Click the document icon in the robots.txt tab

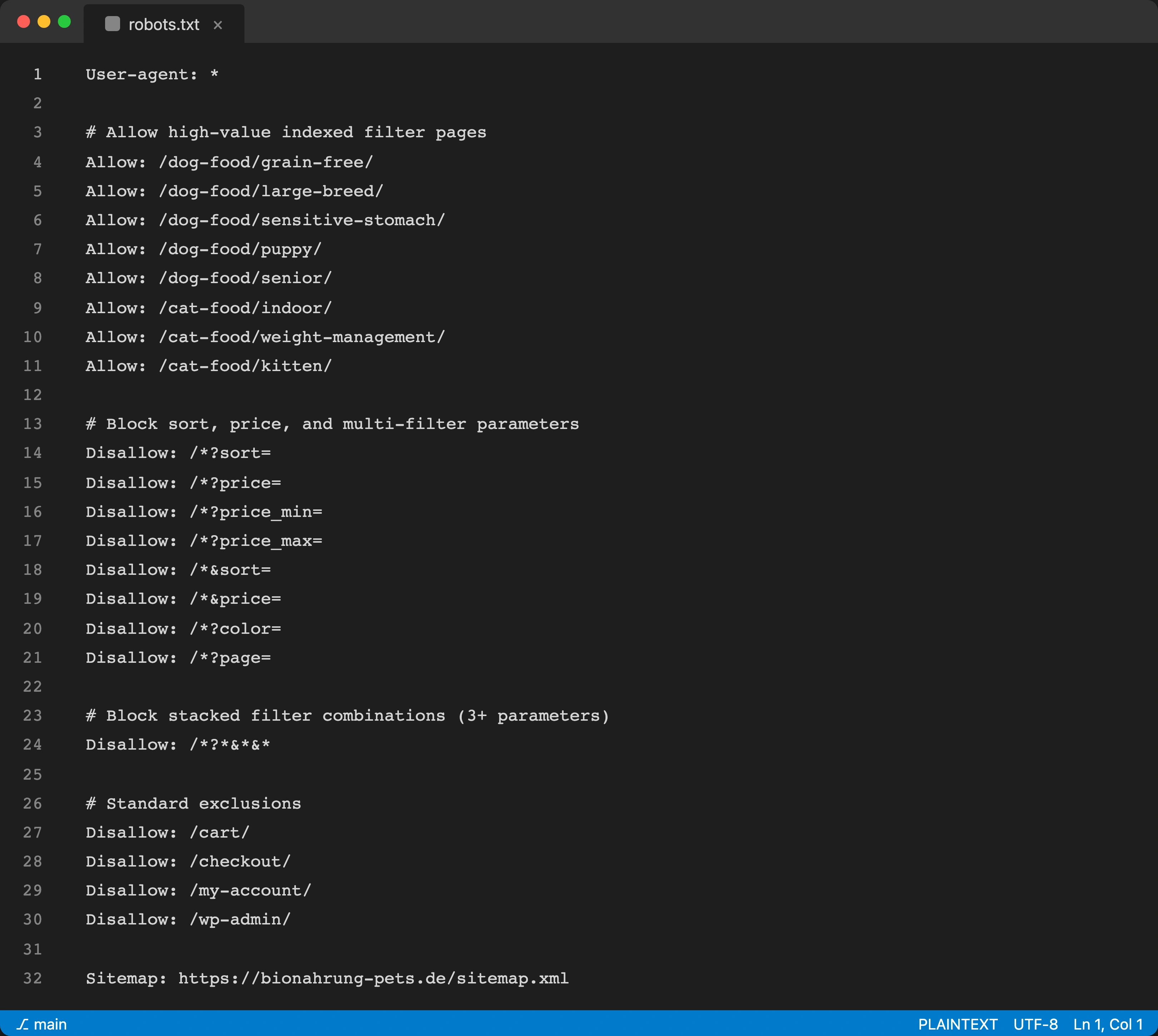112,24
